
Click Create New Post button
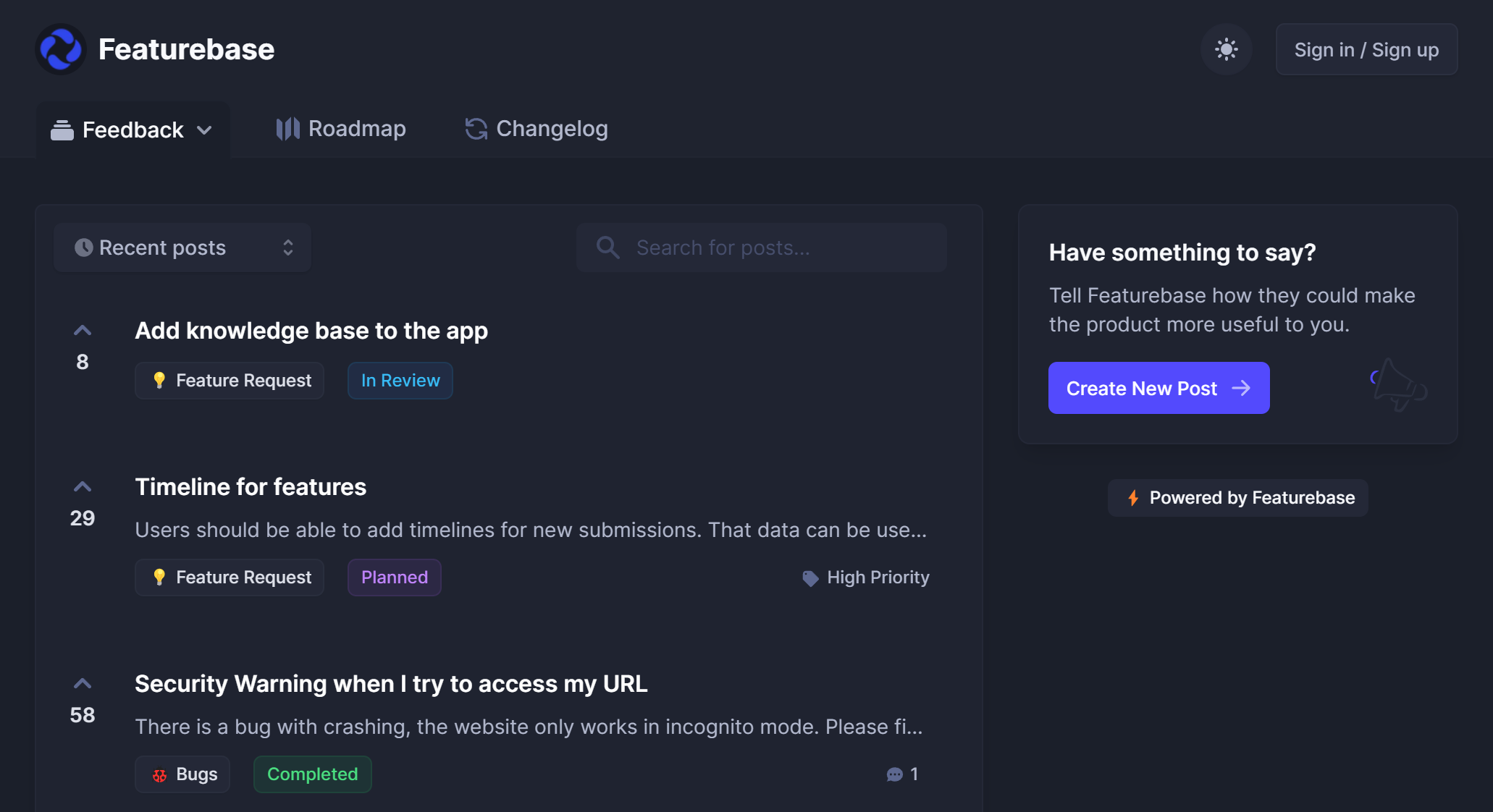tap(1158, 388)
